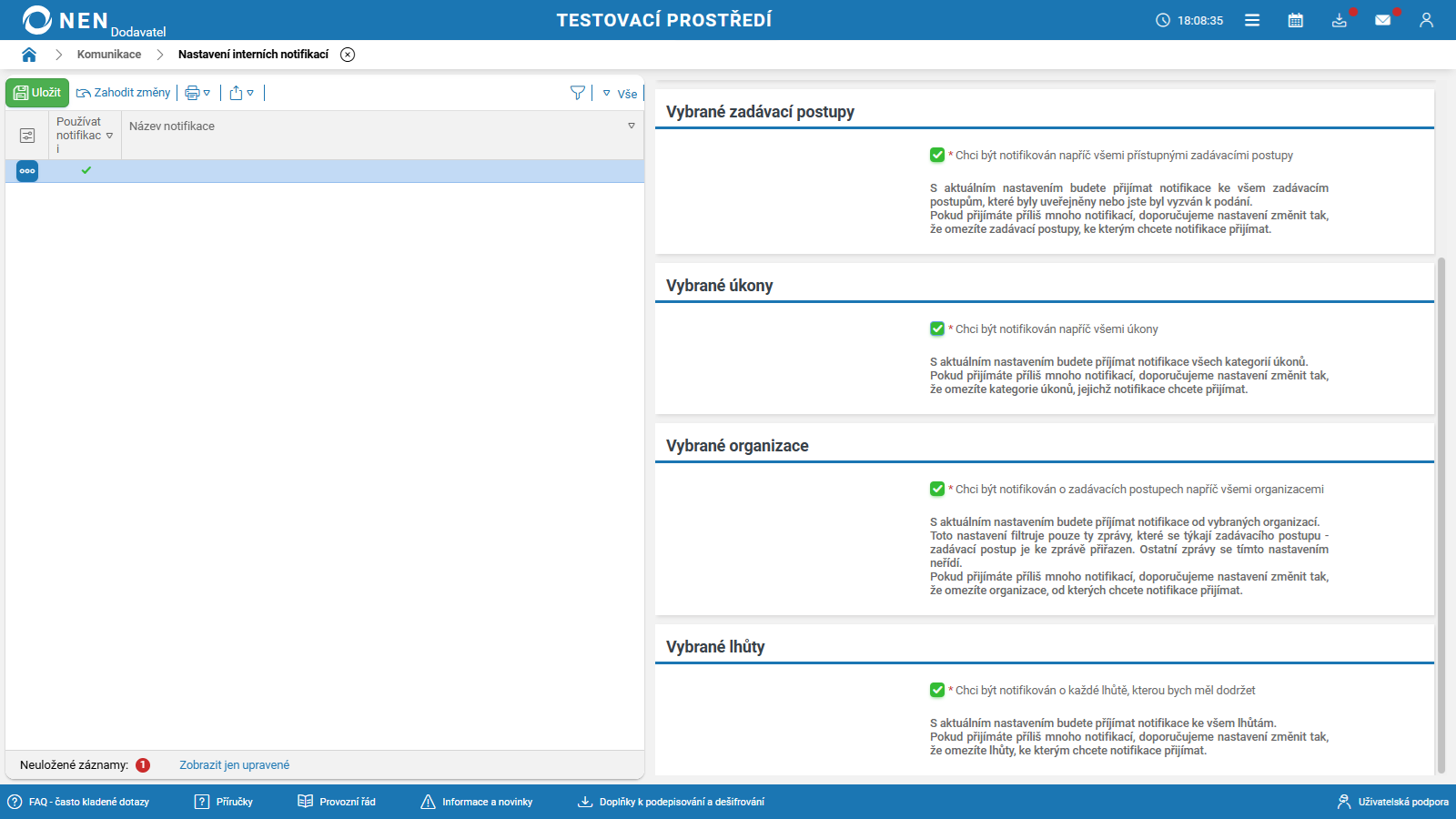Screen dimensions: 1456x819
Task: Uncheck notification about every lhůta
Action: (937, 691)
